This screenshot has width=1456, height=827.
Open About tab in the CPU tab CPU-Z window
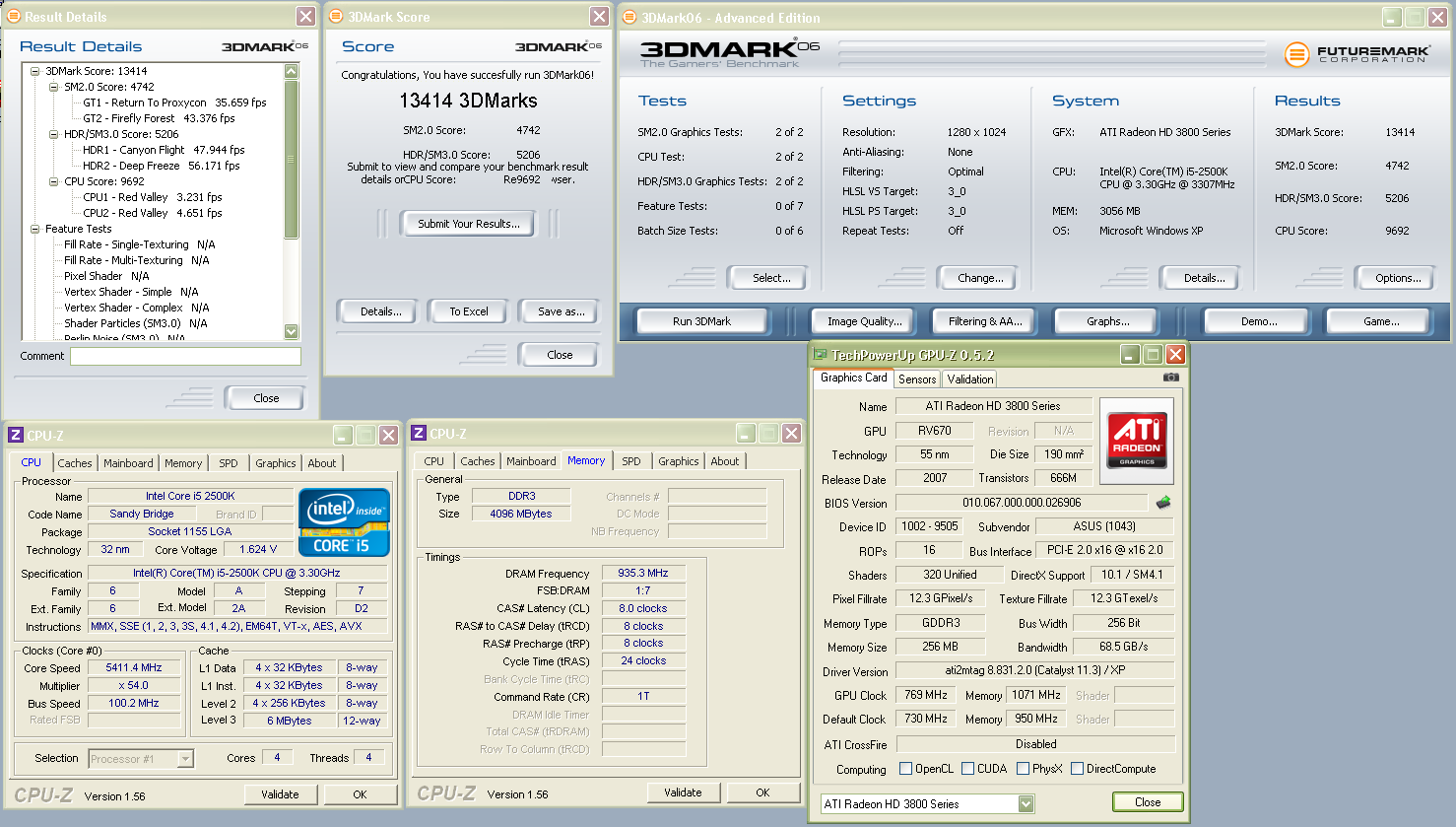coord(322,463)
